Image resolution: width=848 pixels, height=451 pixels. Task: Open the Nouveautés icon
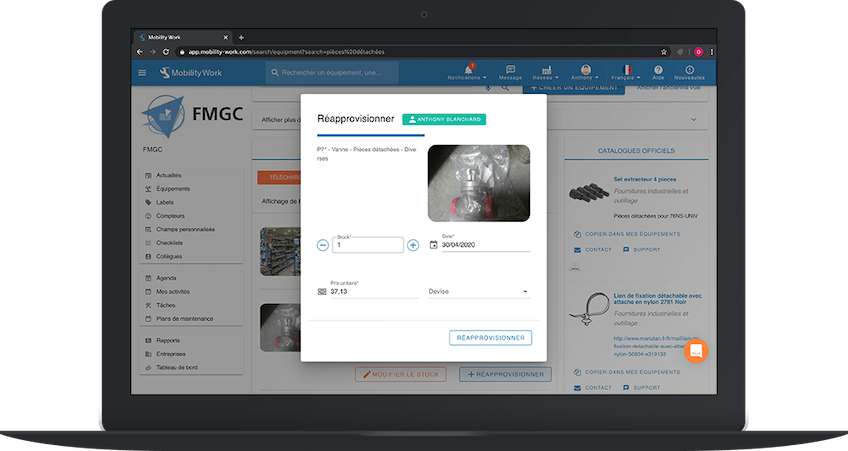pyautogui.click(x=690, y=70)
